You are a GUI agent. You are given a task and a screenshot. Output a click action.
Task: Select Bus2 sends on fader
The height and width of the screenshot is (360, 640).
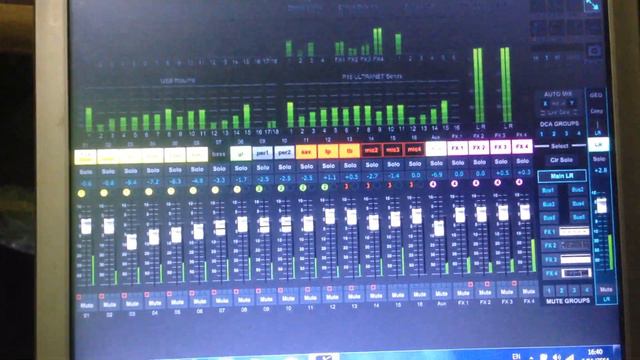(578, 190)
